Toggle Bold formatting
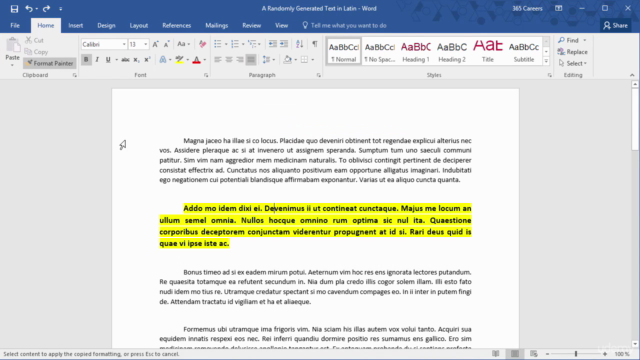Screen dimensions: 640x360 pos(86,60)
